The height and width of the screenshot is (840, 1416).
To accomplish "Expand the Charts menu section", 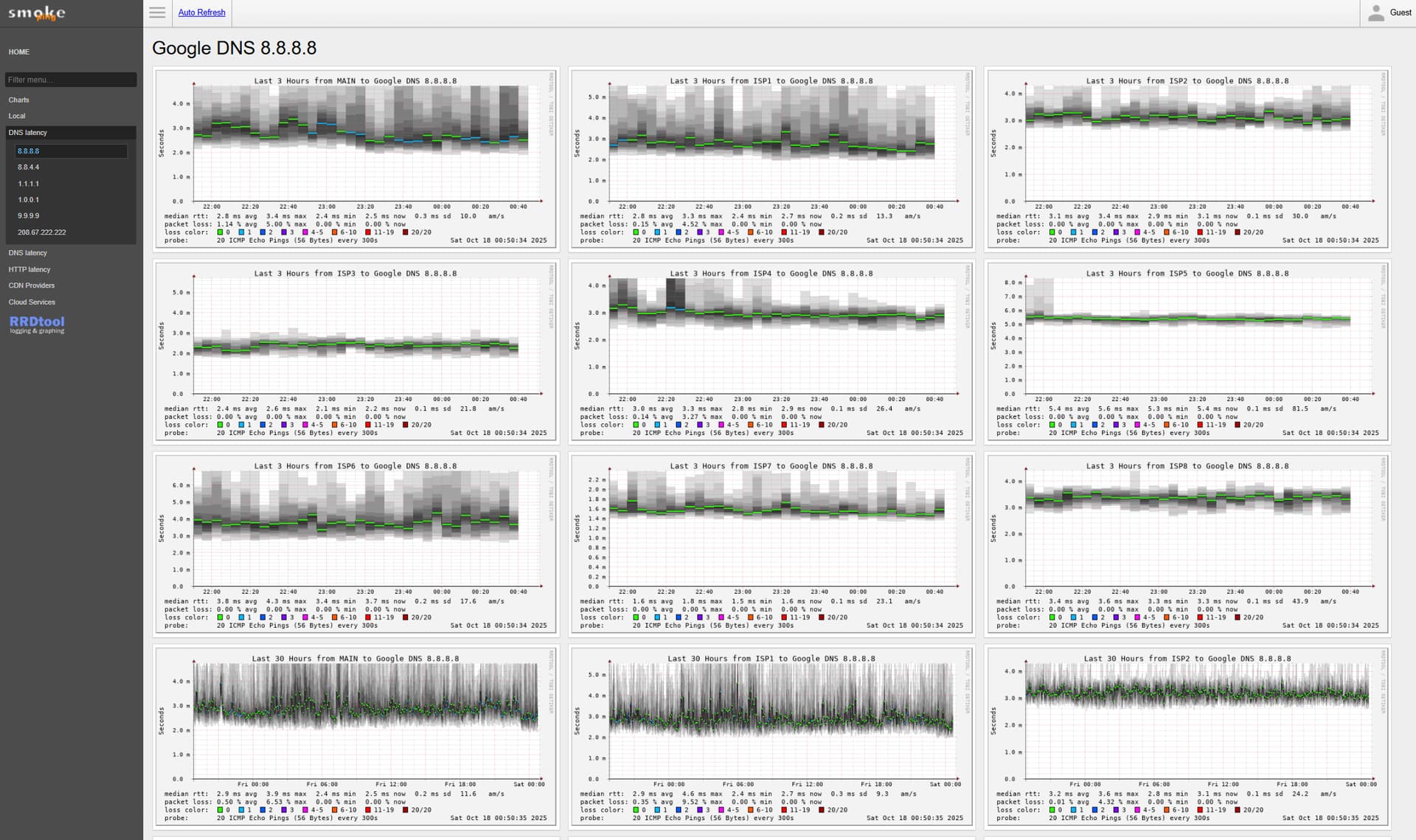I will (19, 100).
